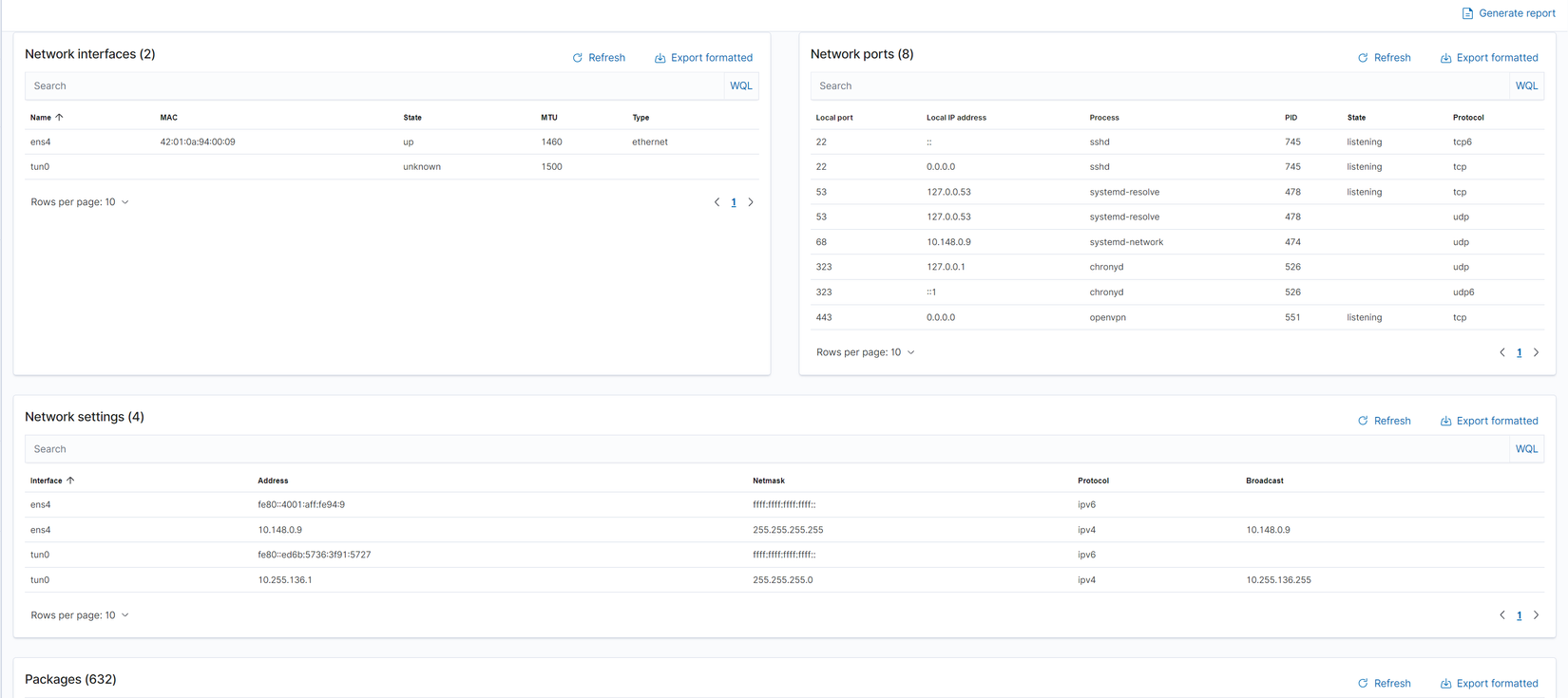Click broadcast 10.255.136.255 cell
This screenshot has width=1568, height=698.
pyautogui.click(x=1278, y=580)
